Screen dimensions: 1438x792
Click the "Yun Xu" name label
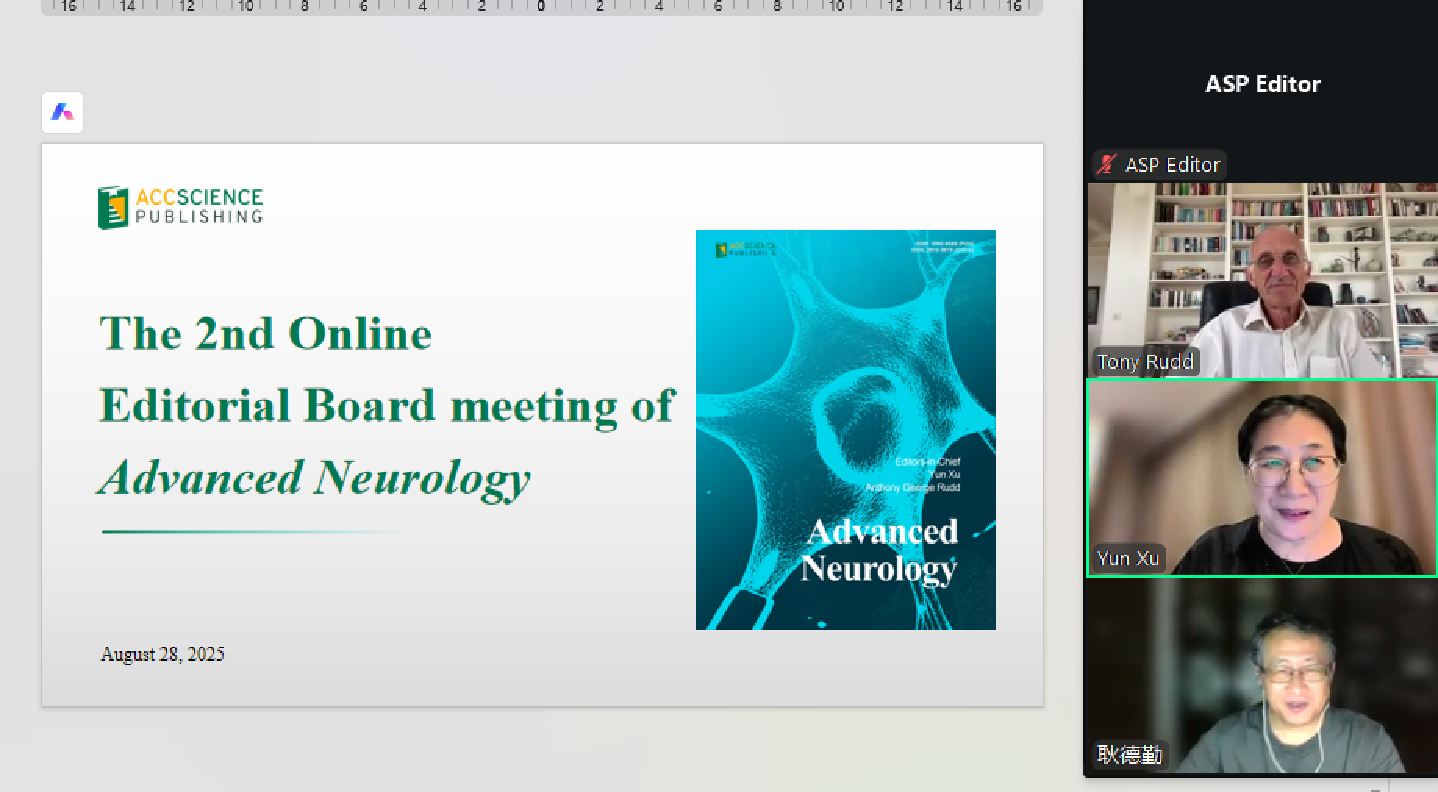click(x=1128, y=558)
